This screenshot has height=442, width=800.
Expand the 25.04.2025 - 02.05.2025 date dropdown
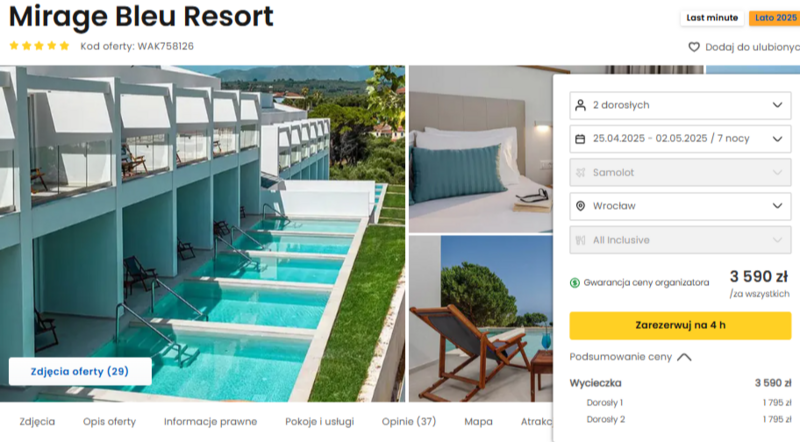[680, 139]
